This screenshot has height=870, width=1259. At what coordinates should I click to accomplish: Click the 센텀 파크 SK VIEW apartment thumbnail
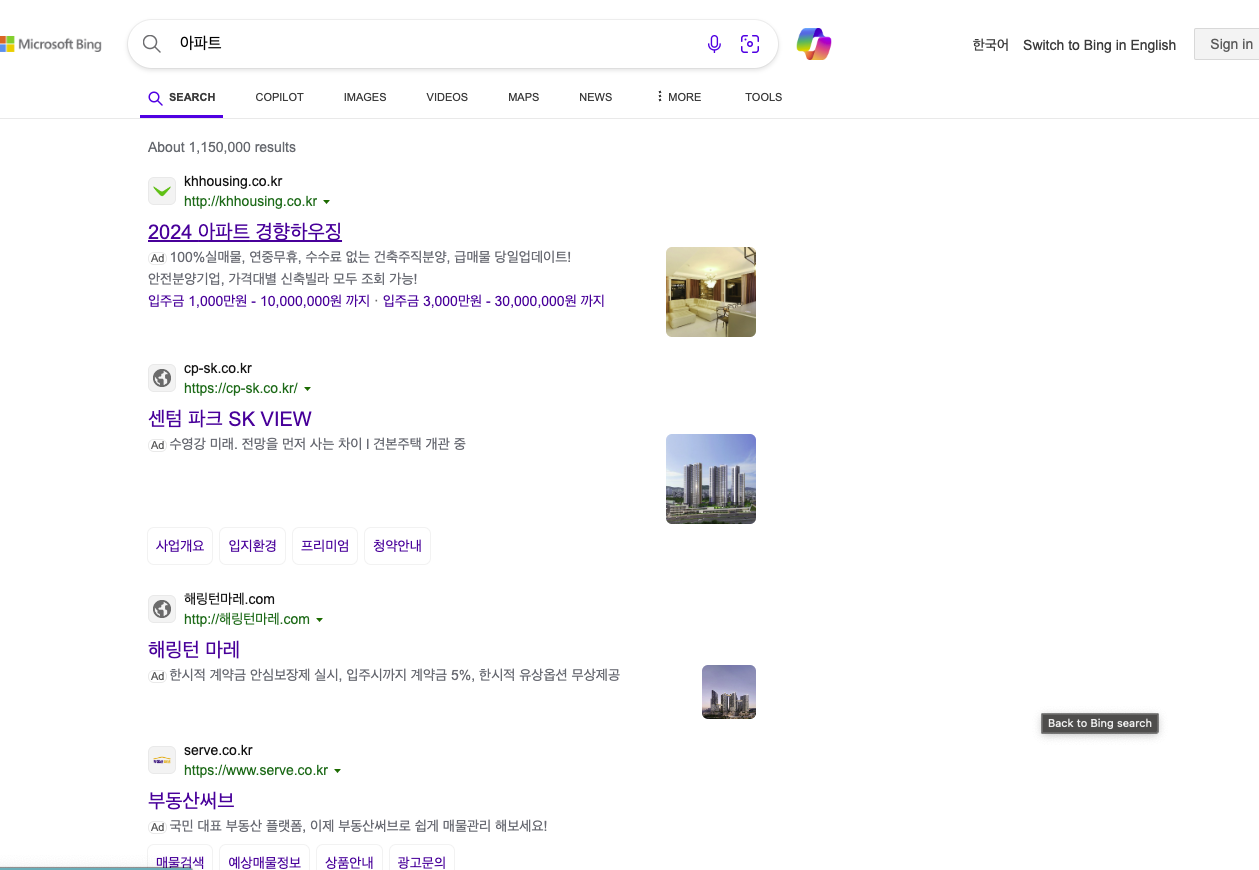[710, 478]
